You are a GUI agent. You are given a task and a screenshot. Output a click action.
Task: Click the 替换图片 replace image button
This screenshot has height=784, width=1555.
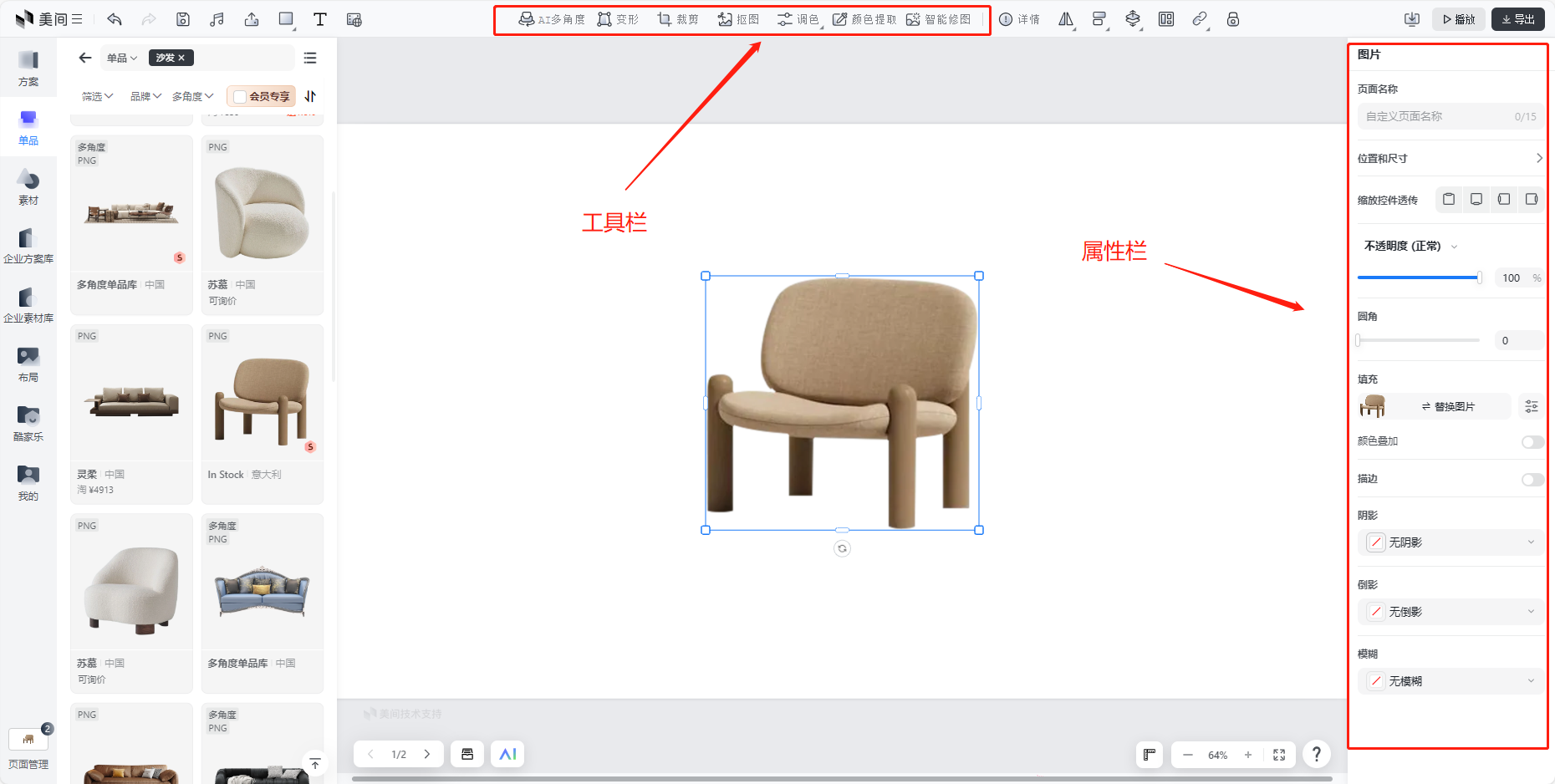1448,406
